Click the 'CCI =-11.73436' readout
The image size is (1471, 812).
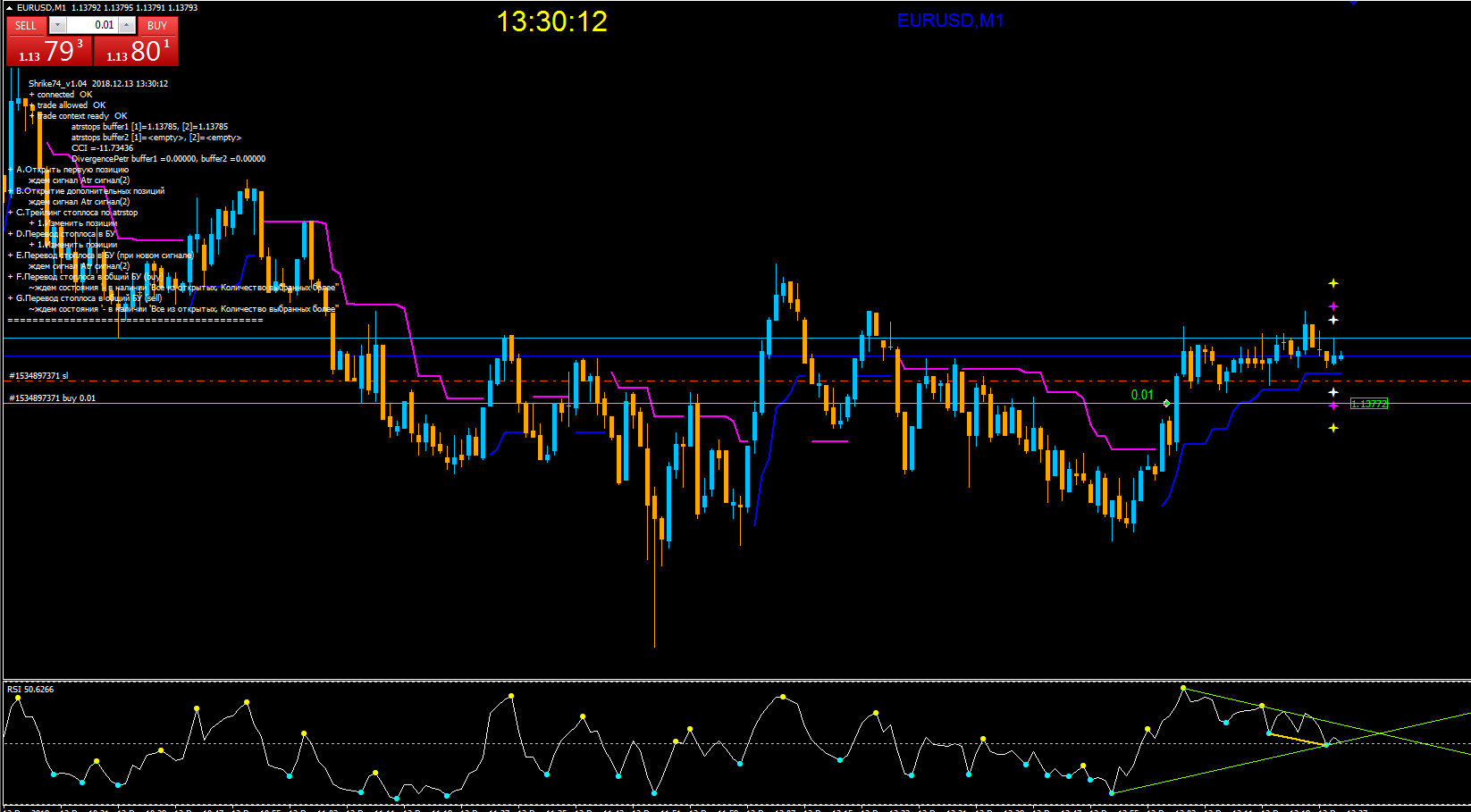click(x=102, y=148)
